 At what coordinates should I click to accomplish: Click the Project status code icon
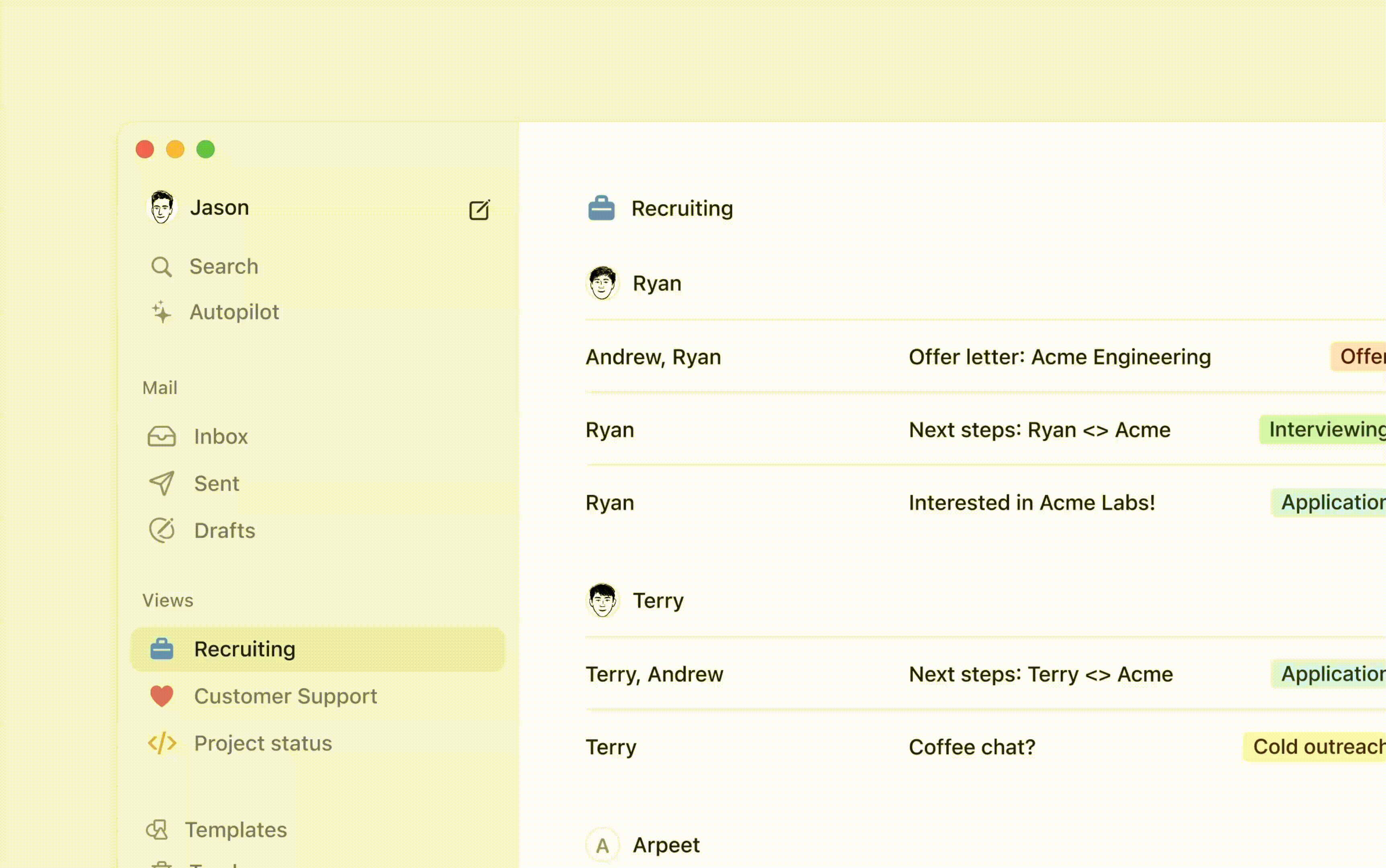(x=161, y=743)
